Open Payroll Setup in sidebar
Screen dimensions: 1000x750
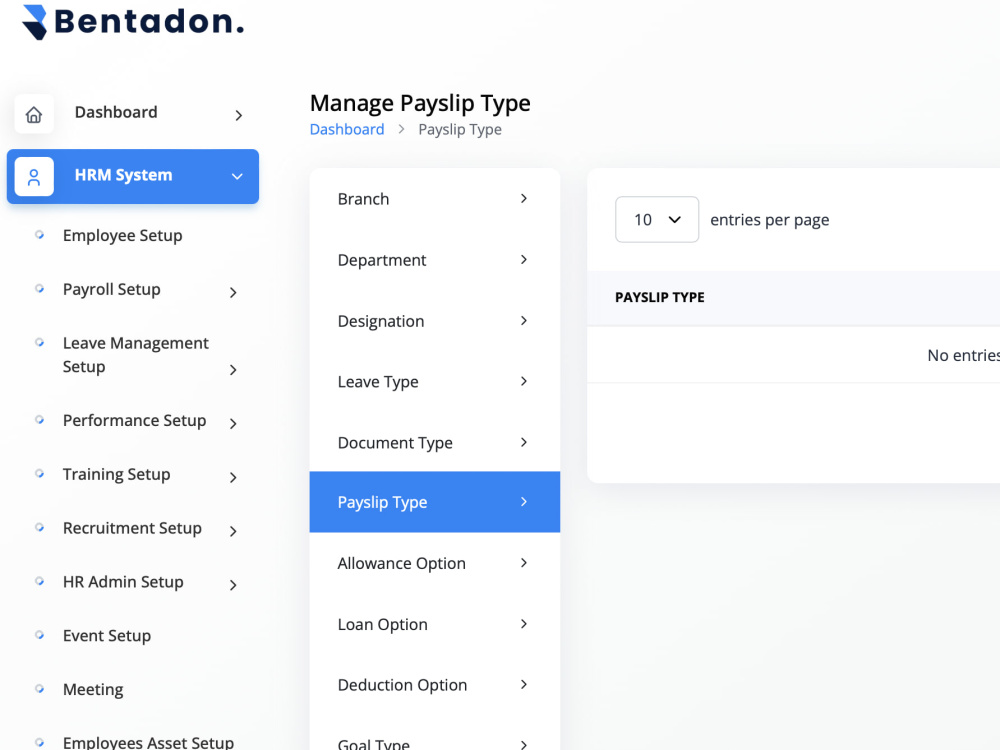coord(112,290)
